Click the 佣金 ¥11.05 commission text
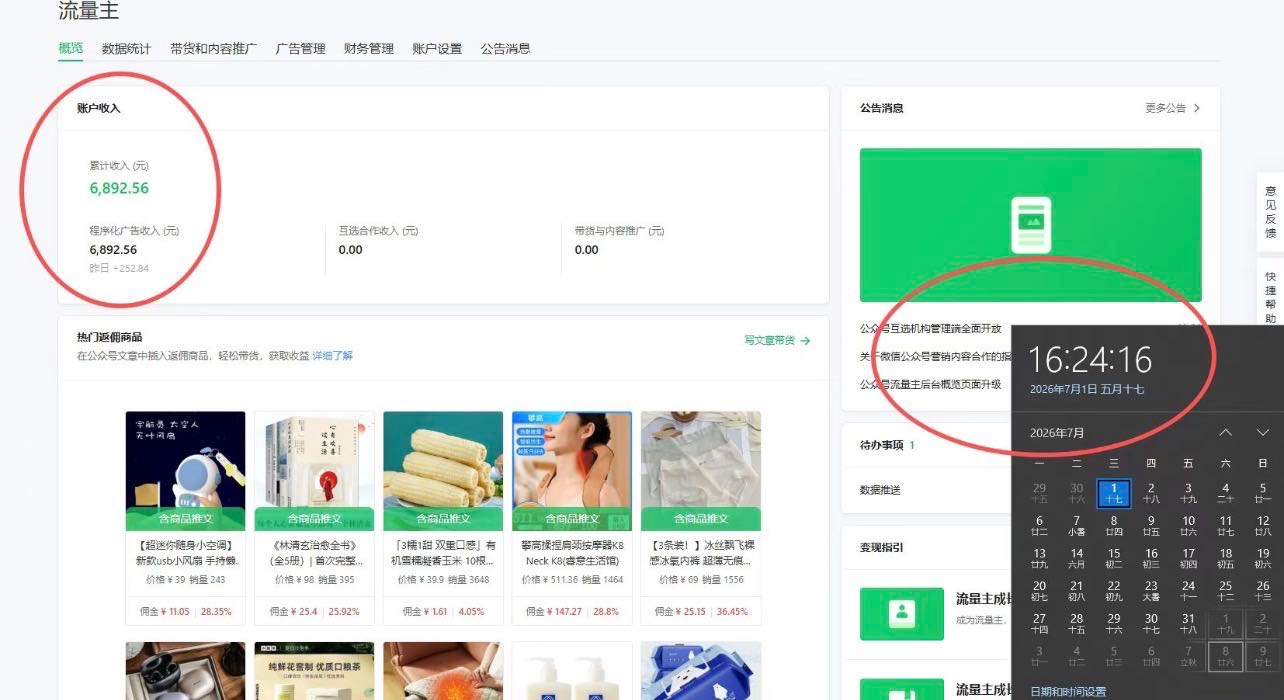This screenshot has width=1284, height=700. tap(164, 611)
